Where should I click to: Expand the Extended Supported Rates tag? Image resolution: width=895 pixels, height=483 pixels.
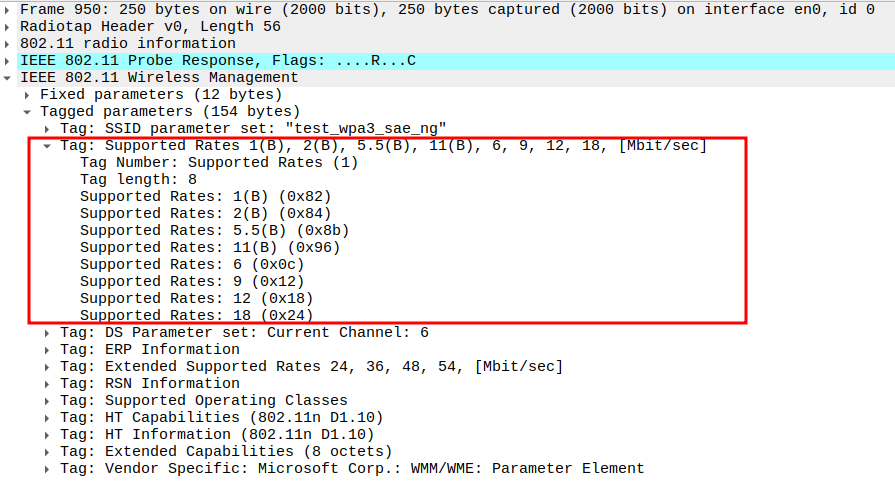tap(48, 366)
